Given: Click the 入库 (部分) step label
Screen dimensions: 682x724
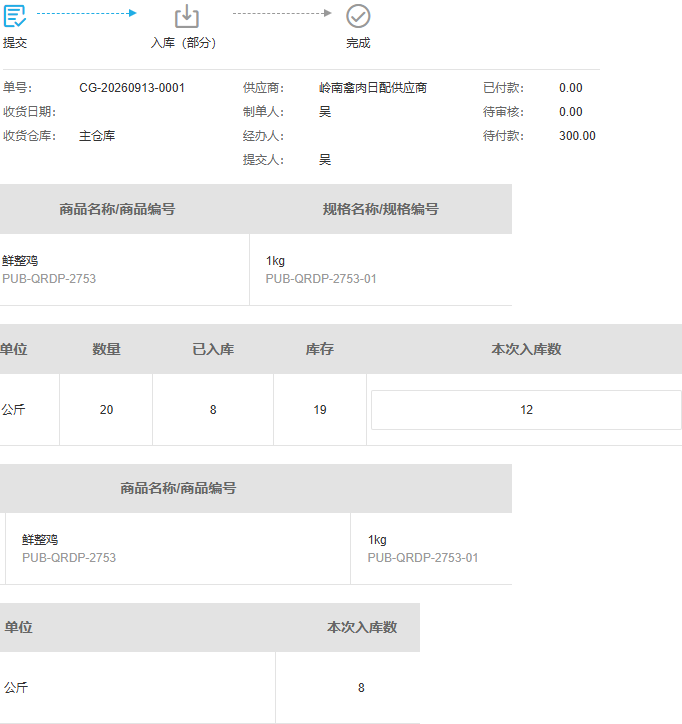Looking at the screenshot, I should click(x=183, y=43).
